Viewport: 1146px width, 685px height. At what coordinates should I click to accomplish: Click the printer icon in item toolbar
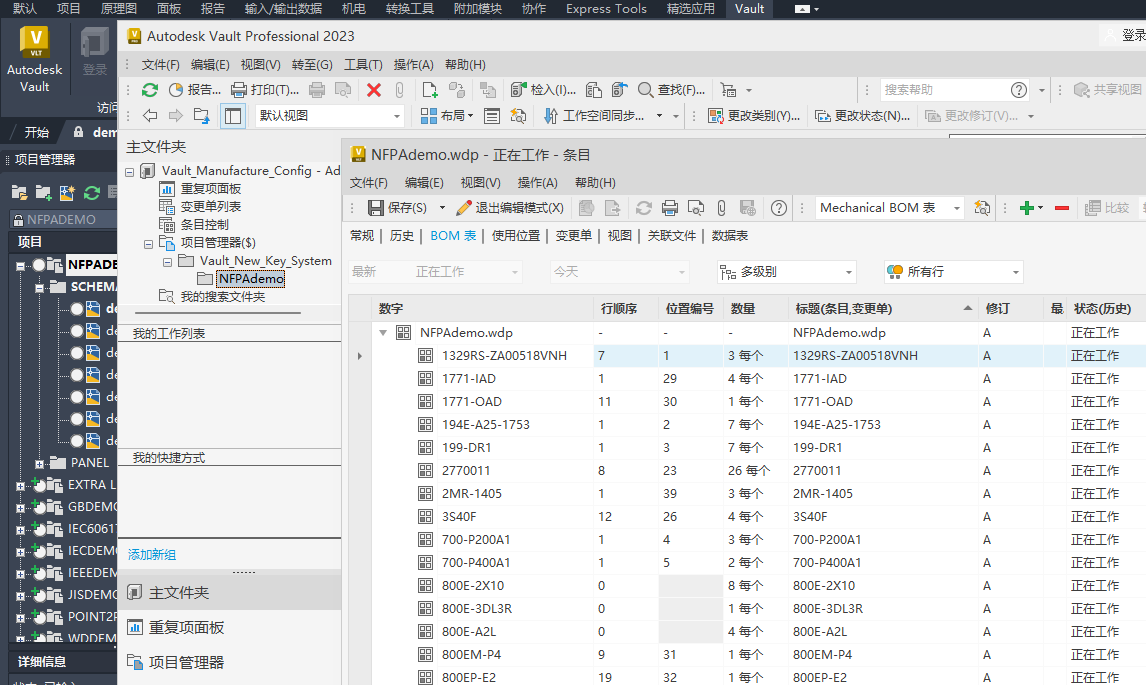point(669,208)
